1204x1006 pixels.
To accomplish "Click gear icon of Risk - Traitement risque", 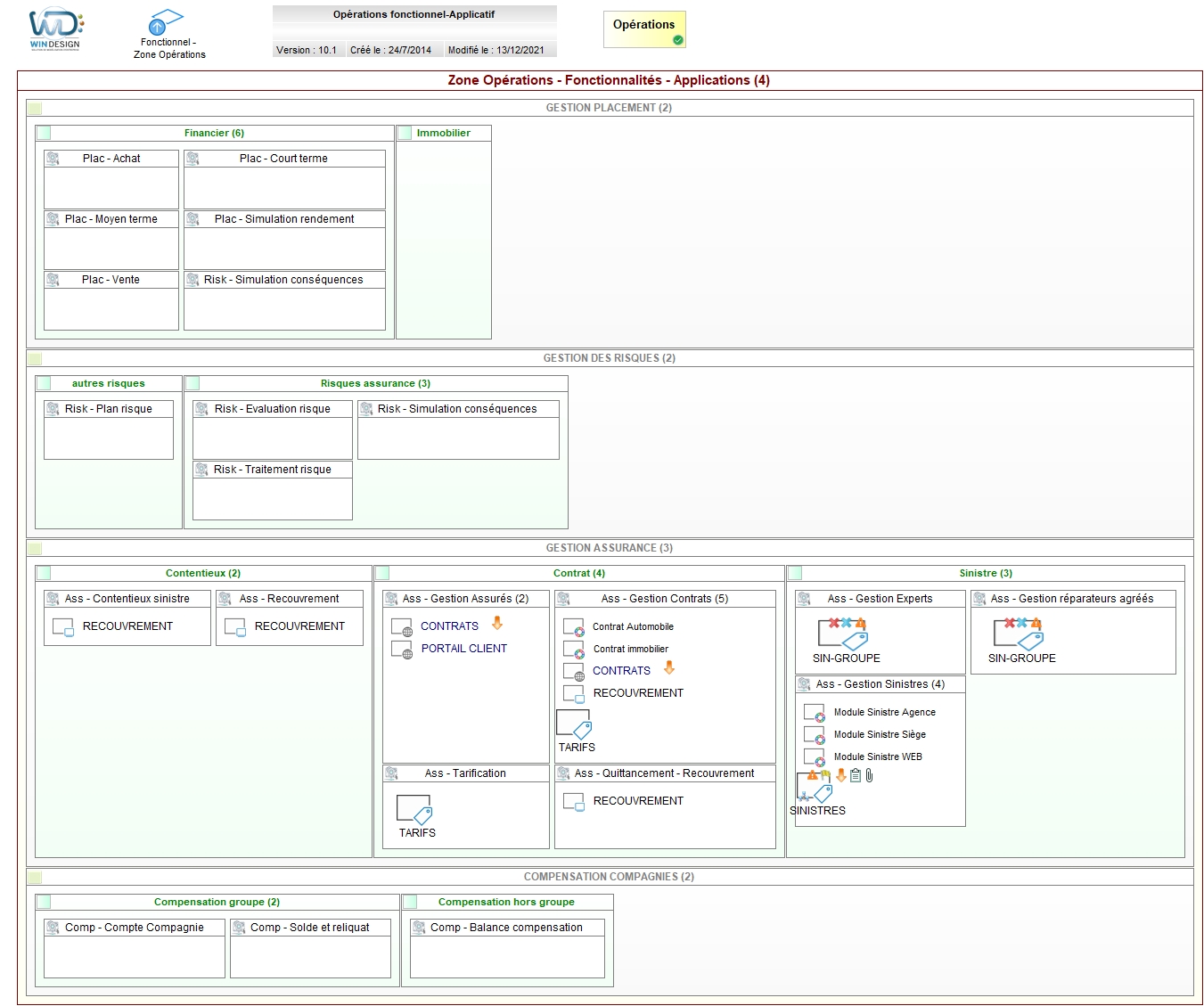I will tap(201, 470).
